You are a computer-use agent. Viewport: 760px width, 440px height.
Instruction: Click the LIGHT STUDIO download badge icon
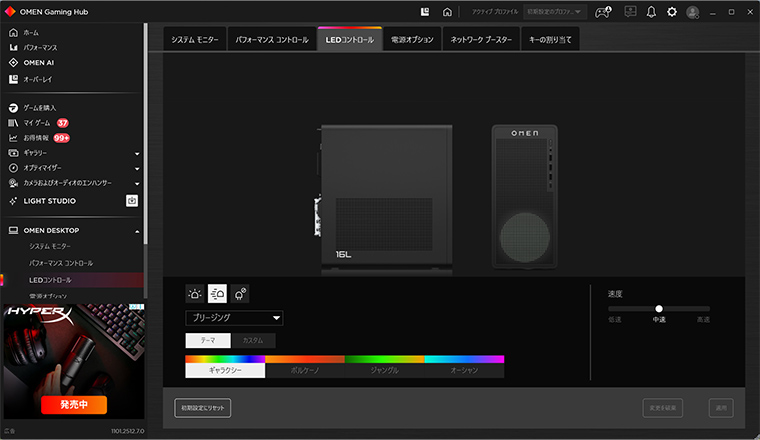(132, 201)
